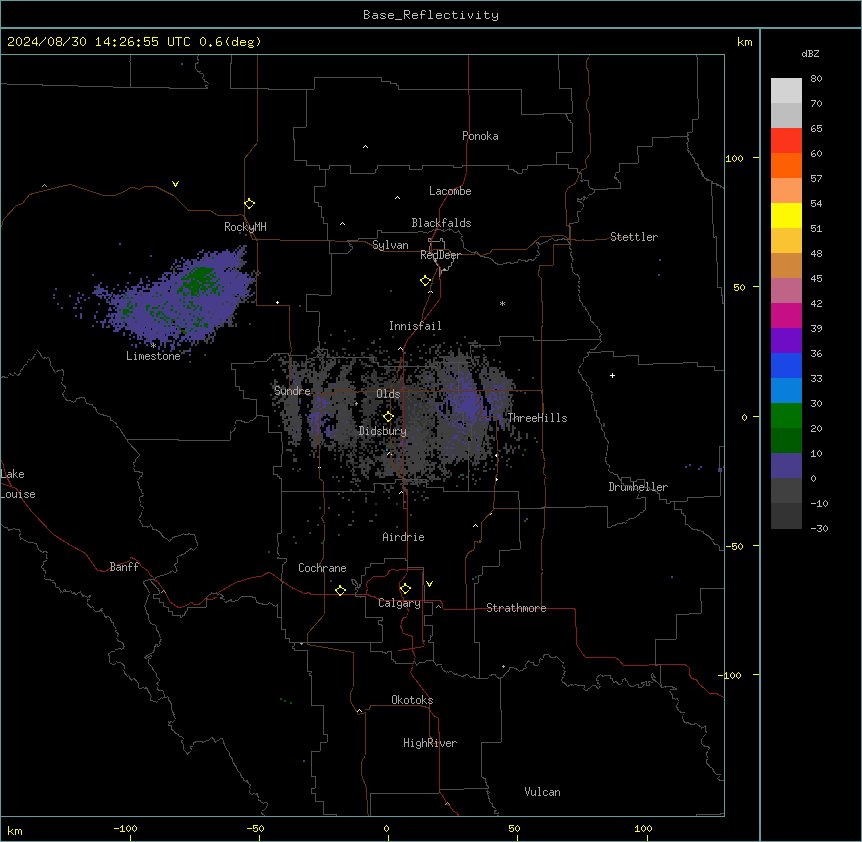The image size is (862, 842).
Task: Click the Ponoka city label
Action: coord(480,136)
